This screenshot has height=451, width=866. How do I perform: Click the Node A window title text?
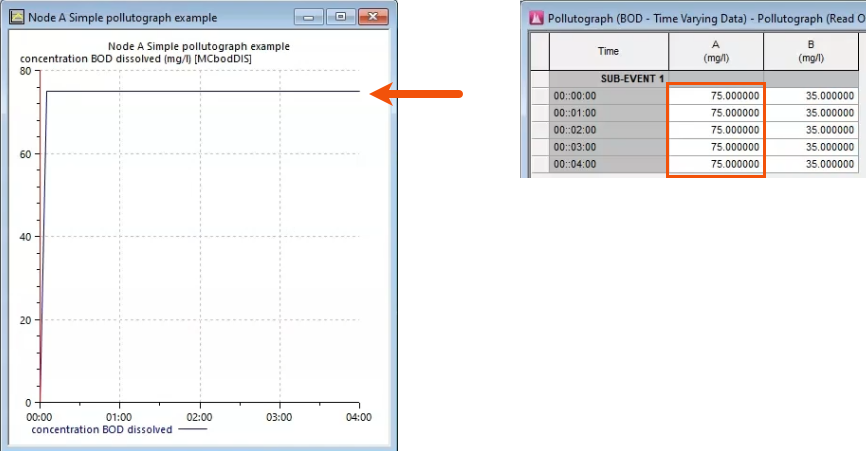(123, 18)
